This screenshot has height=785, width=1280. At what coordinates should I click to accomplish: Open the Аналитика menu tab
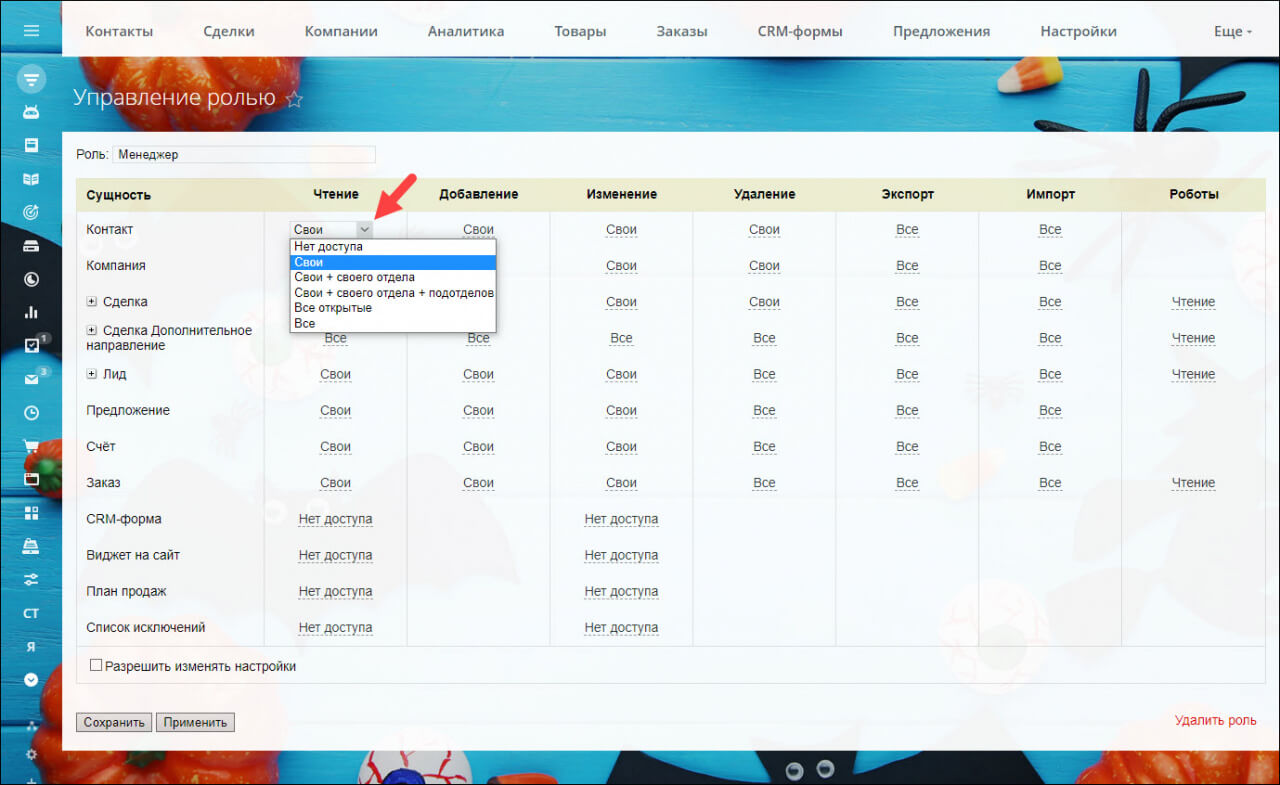coord(466,31)
